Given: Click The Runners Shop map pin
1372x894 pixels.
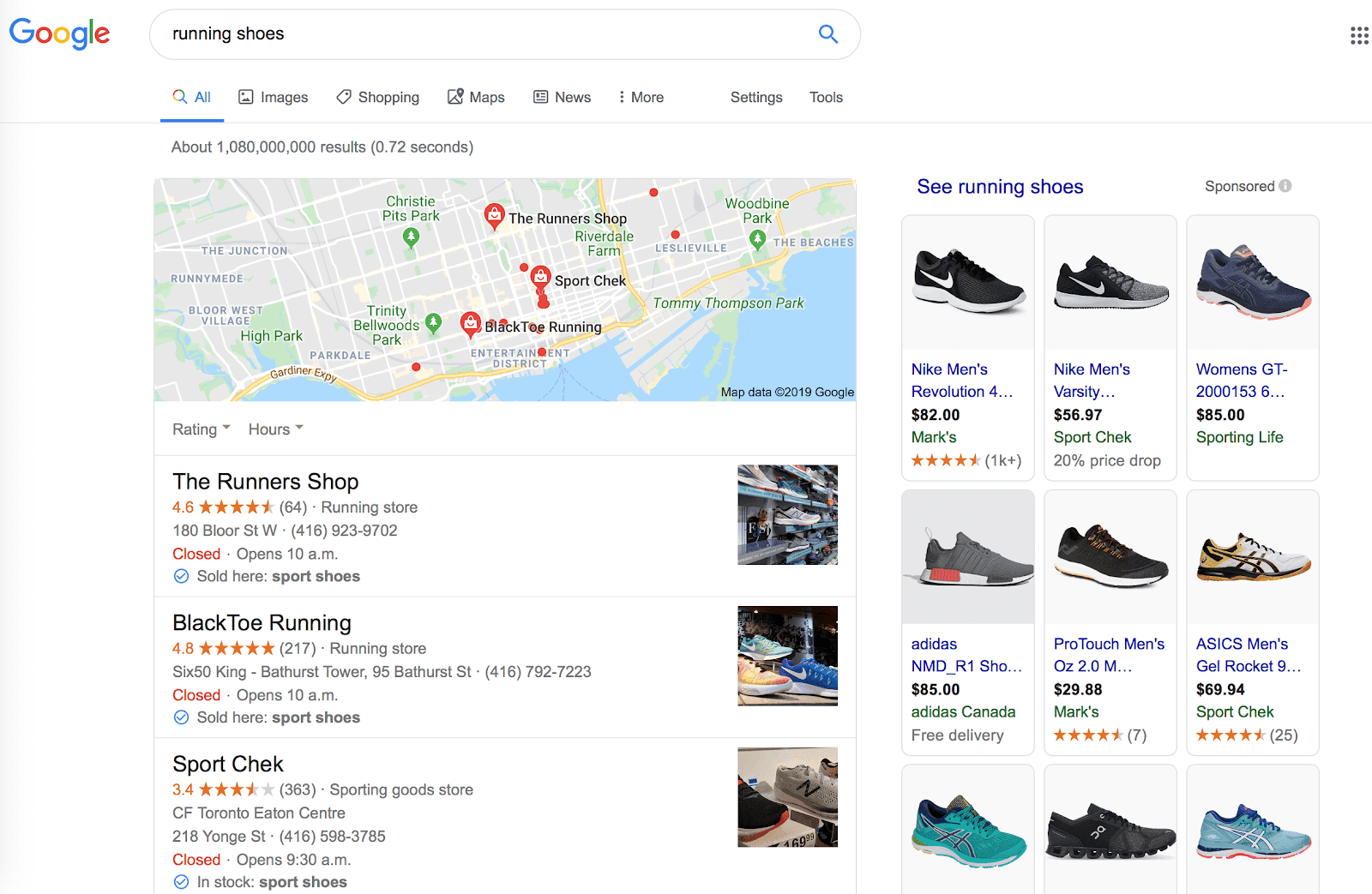Looking at the screenshot, I should pos(494,215).
